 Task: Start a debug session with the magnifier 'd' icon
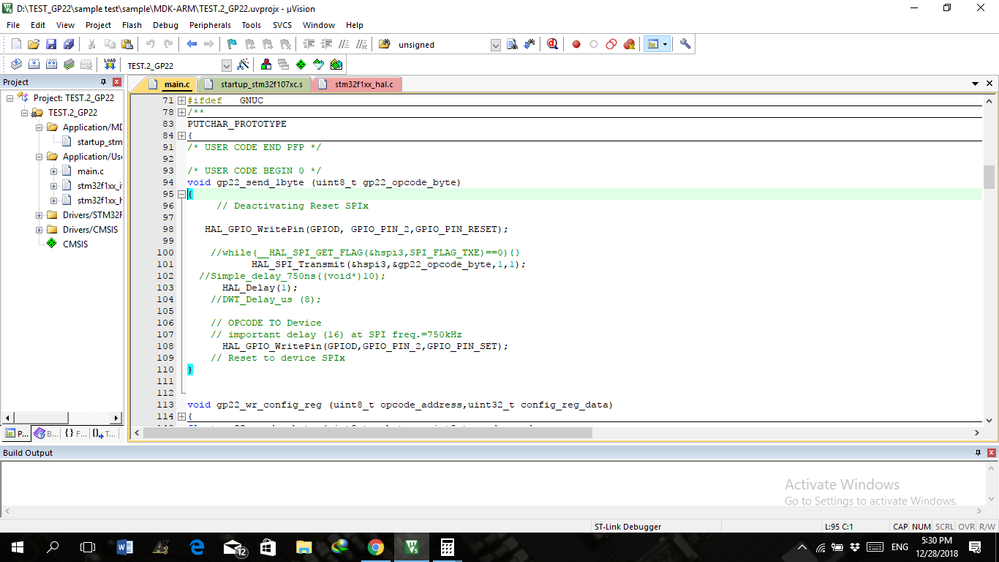(x=552, y=45)
